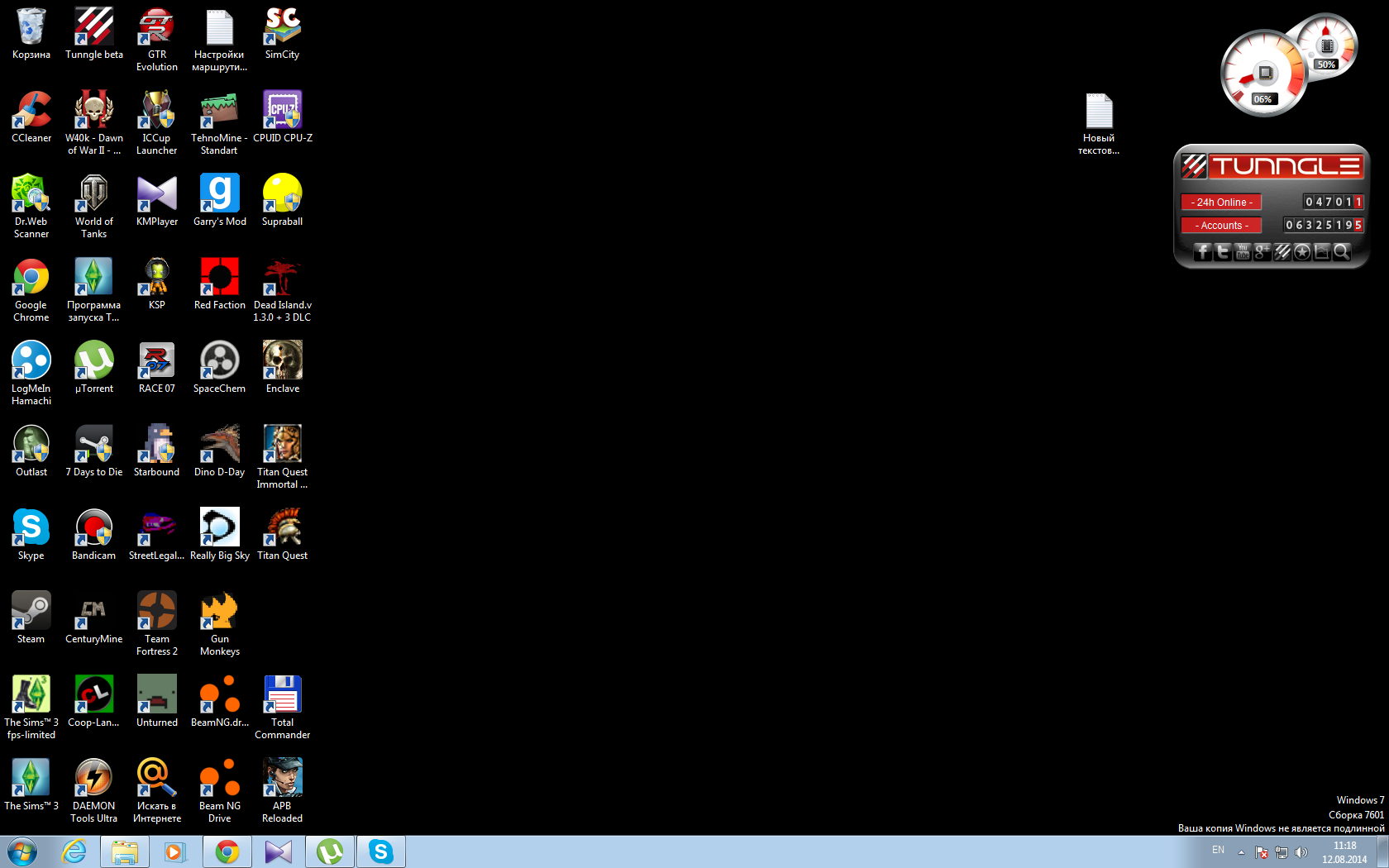Viewport: 1389px width, 868px height.
Task: Open Titan Quest Immortal shortcut
Action: coord(283,457)
